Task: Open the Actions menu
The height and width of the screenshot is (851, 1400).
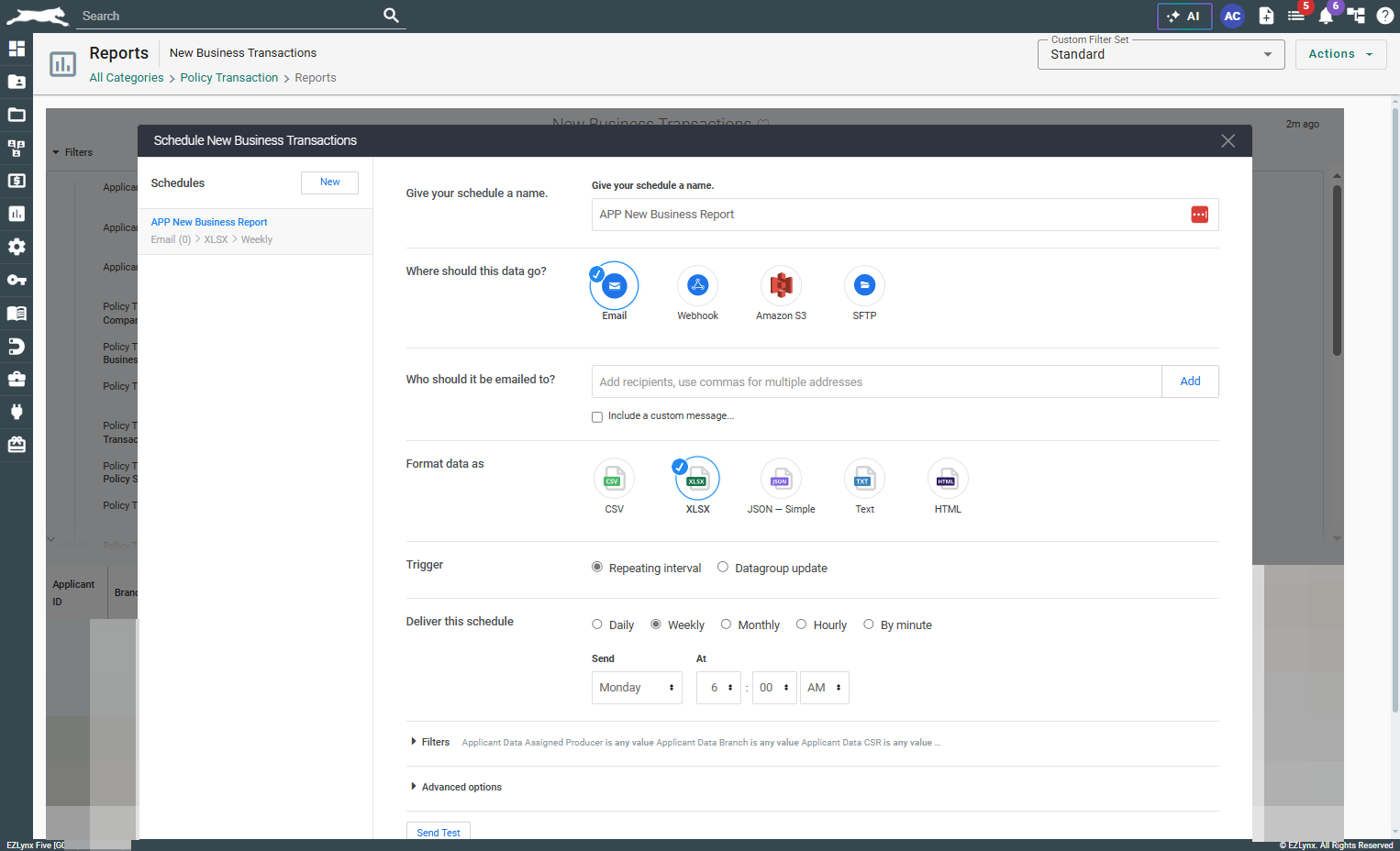Action: (1340, 54)
